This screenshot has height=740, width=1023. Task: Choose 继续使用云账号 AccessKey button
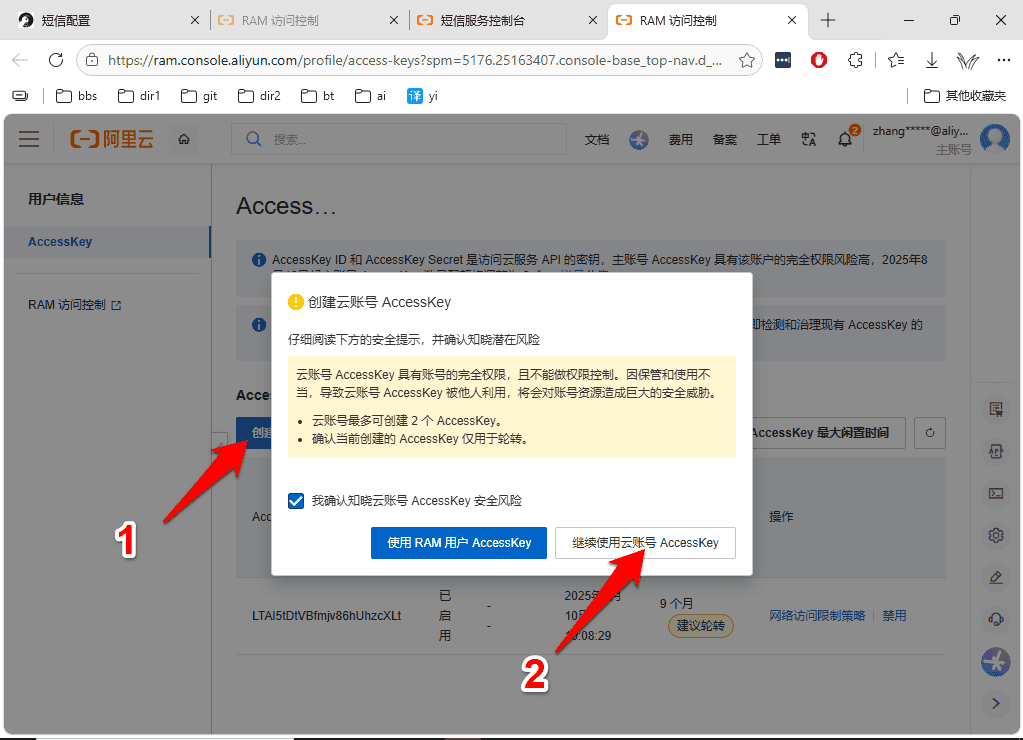(x=645, y=543)
